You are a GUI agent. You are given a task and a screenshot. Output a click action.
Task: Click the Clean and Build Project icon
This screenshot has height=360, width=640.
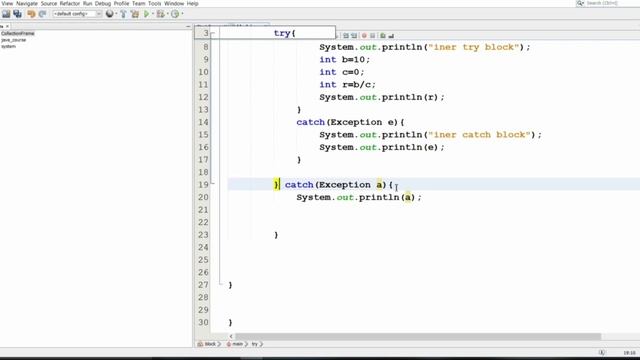tap(135, 14)
